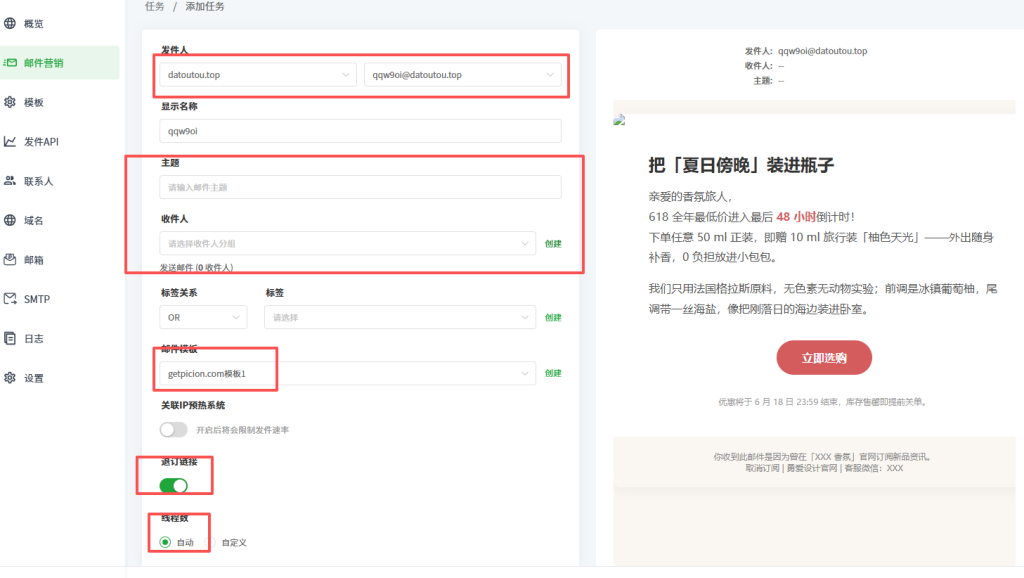The image size is (1024, 578).
Task: Open the 模板 templates section
Action: (x=35, y=101)
